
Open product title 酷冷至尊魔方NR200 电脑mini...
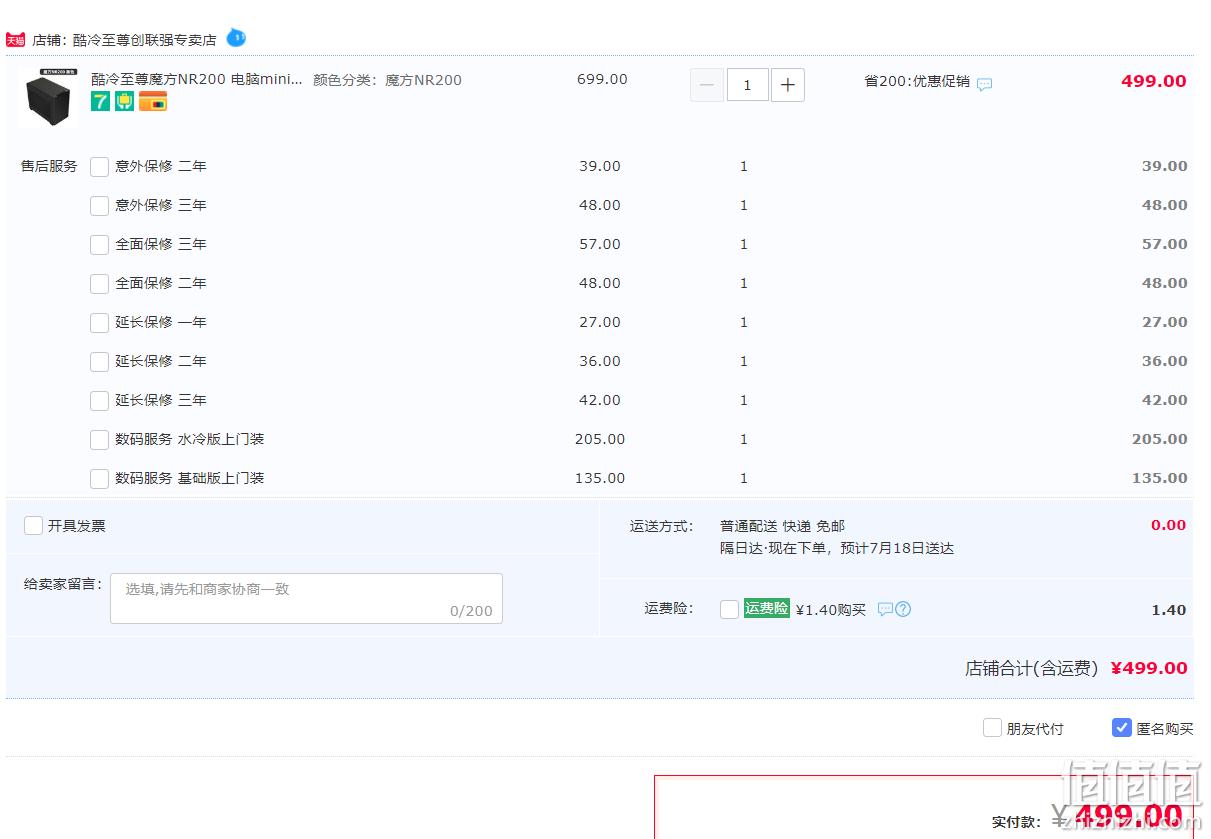click(196, 79)
